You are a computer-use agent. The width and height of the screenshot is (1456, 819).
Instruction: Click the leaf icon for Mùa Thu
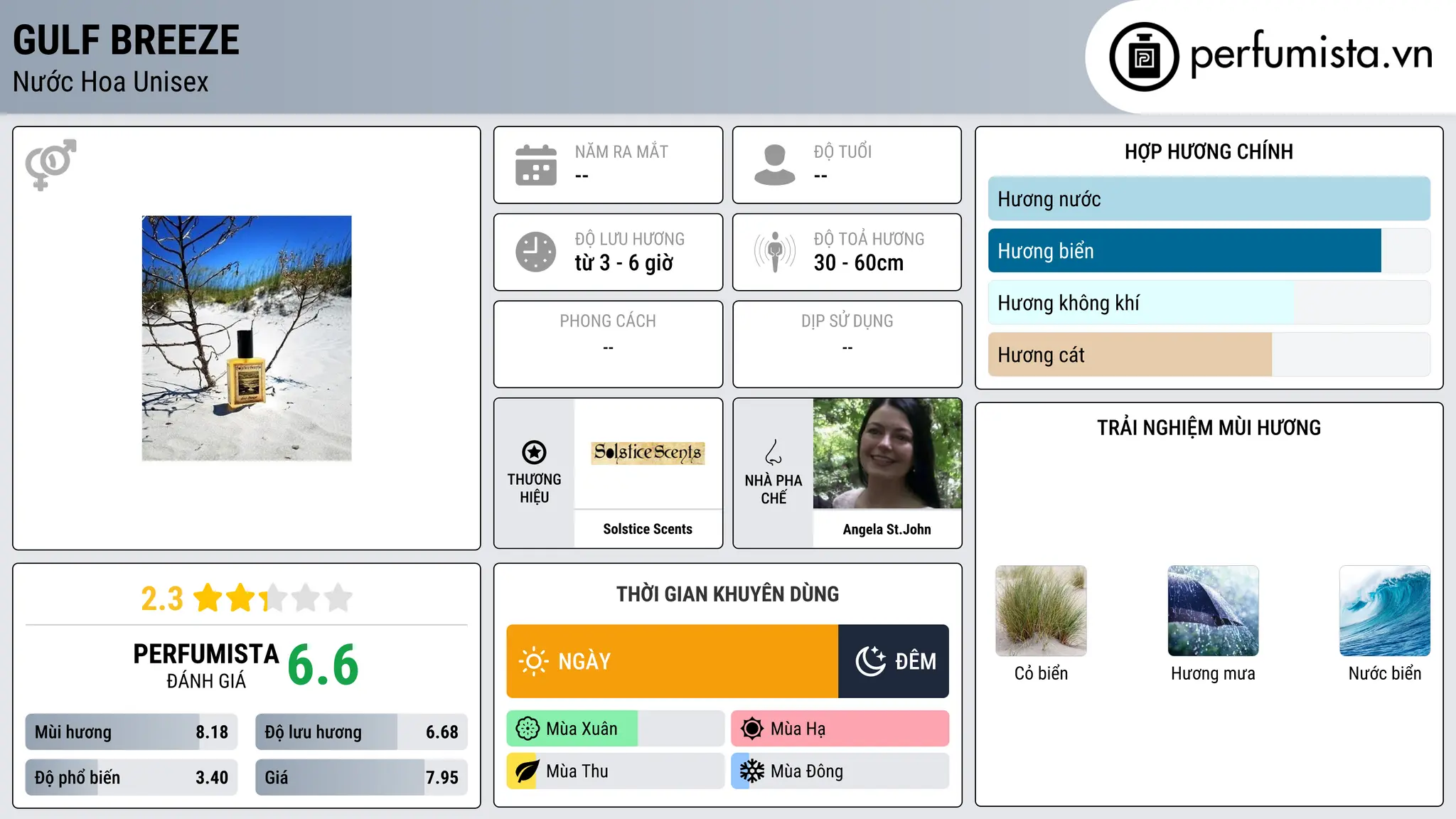point(527,771)
